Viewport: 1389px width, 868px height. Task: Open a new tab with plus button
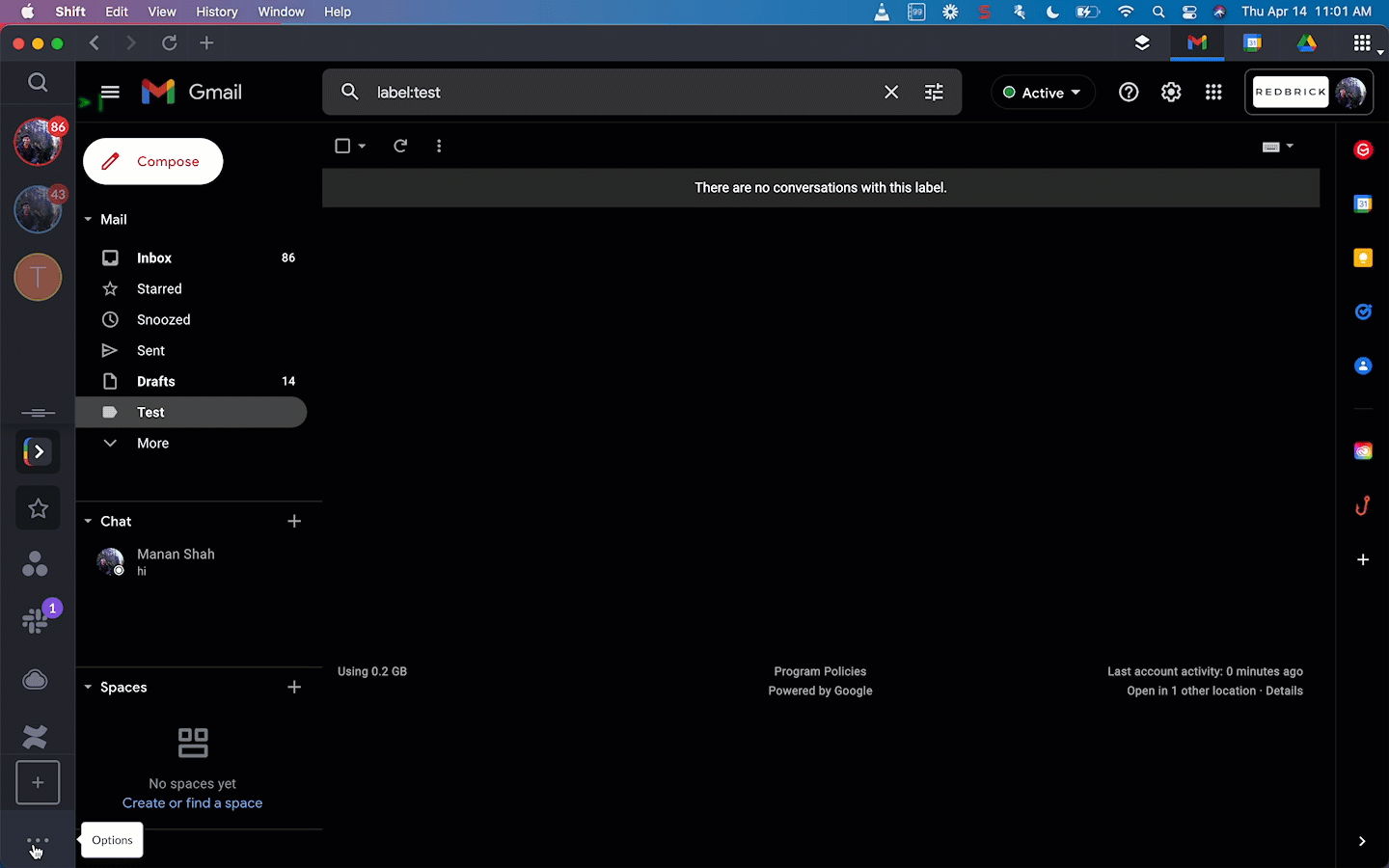[206, 42]
